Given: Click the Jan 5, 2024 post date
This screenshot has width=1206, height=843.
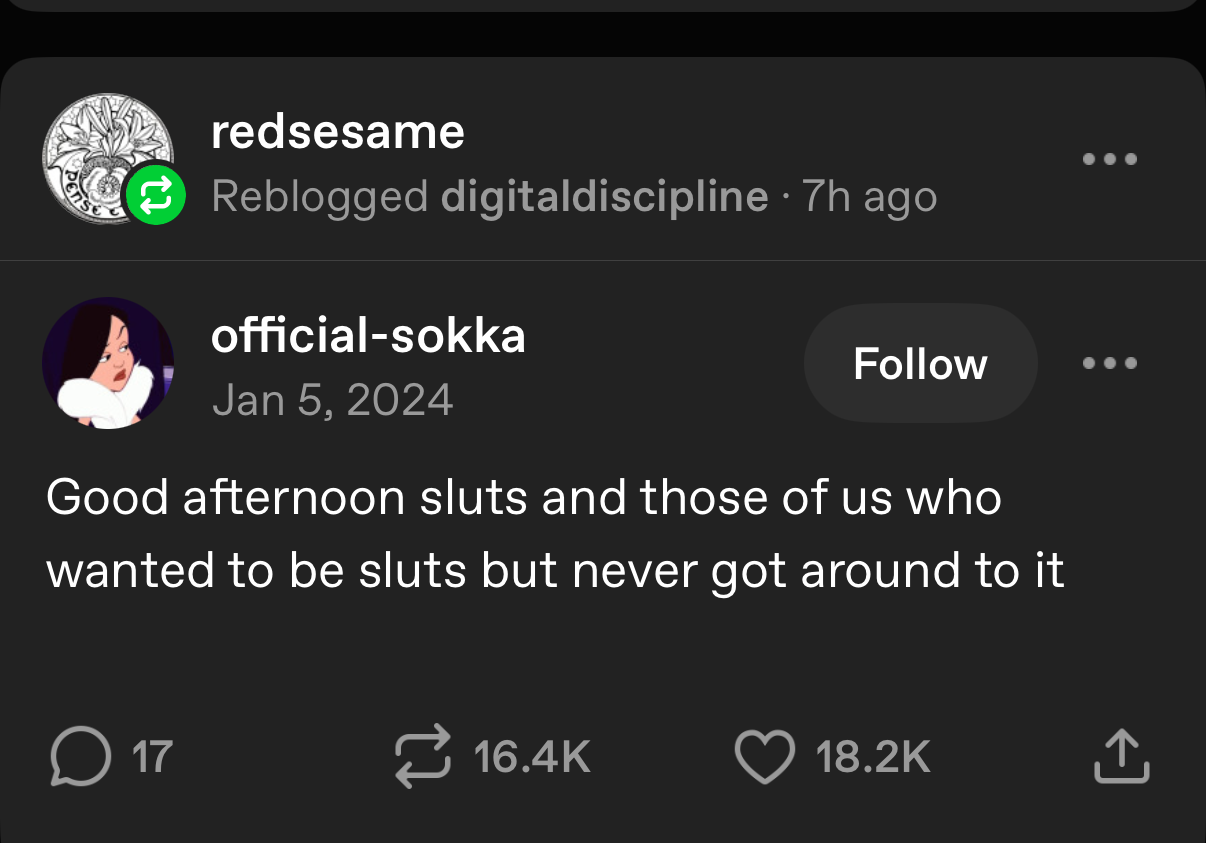Looking at the screenshot, I should 332,400.
